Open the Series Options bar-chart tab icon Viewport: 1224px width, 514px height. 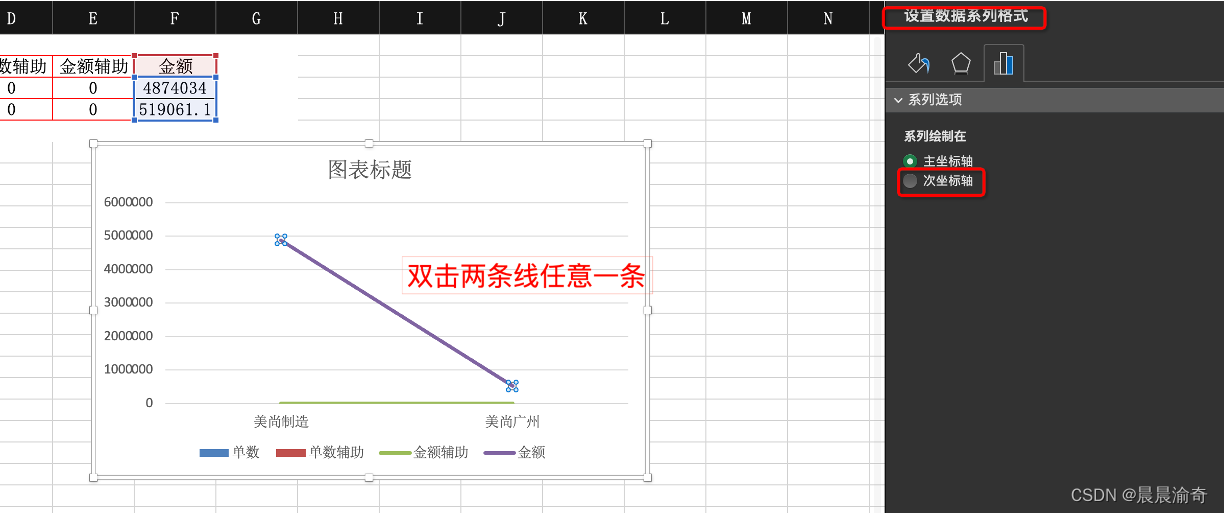tap(1004, 64)
